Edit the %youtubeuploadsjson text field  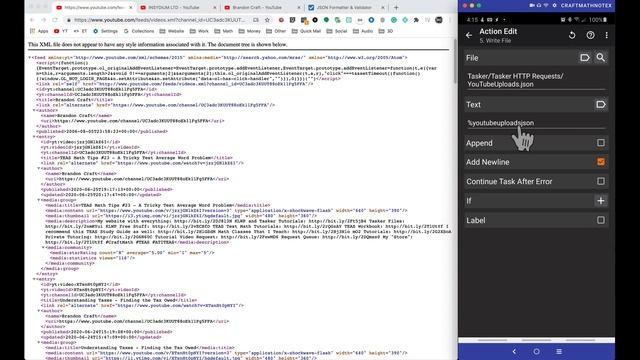coord(536,123)
